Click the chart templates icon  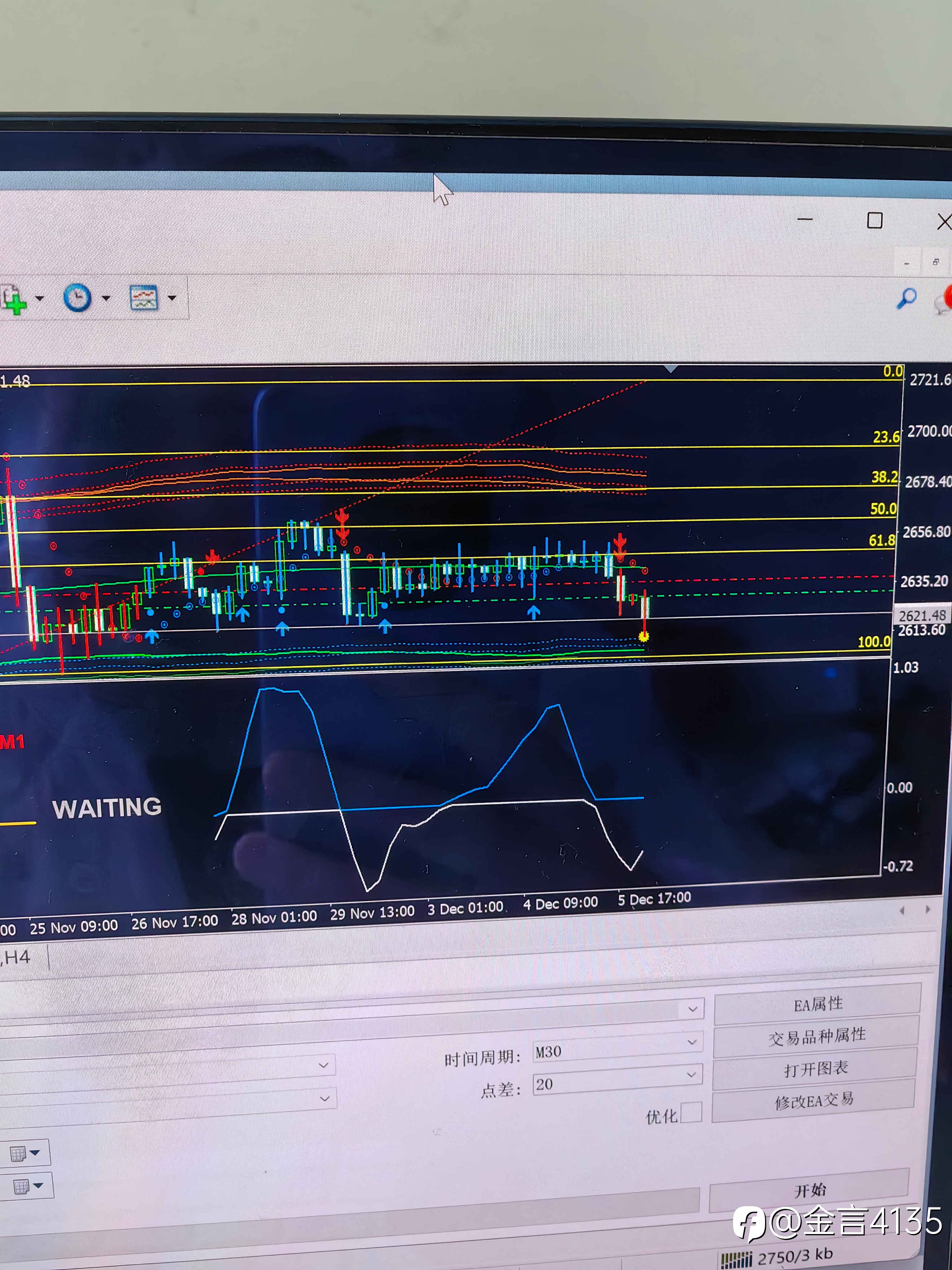(143, 298)
